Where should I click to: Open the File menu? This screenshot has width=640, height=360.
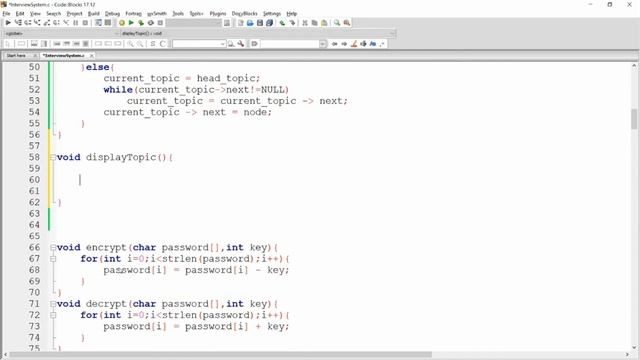[x=6, y=13]
